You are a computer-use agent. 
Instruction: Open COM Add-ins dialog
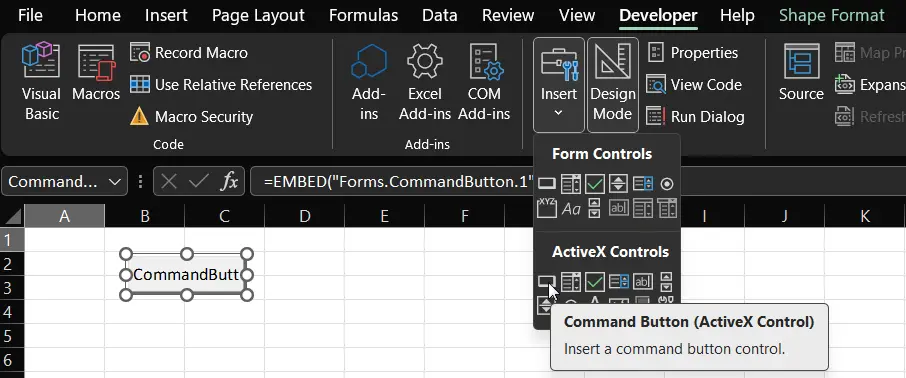(x=484, y=82)
